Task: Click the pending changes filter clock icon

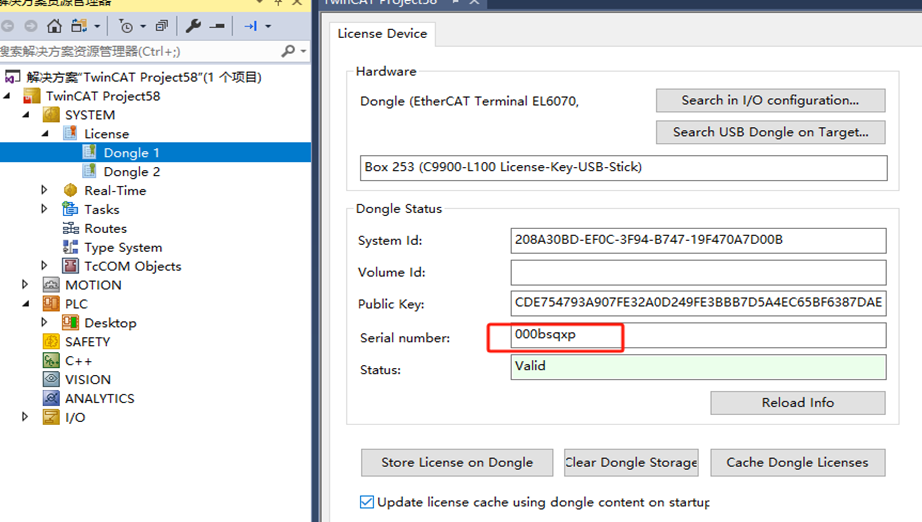Action: (126, 26)
